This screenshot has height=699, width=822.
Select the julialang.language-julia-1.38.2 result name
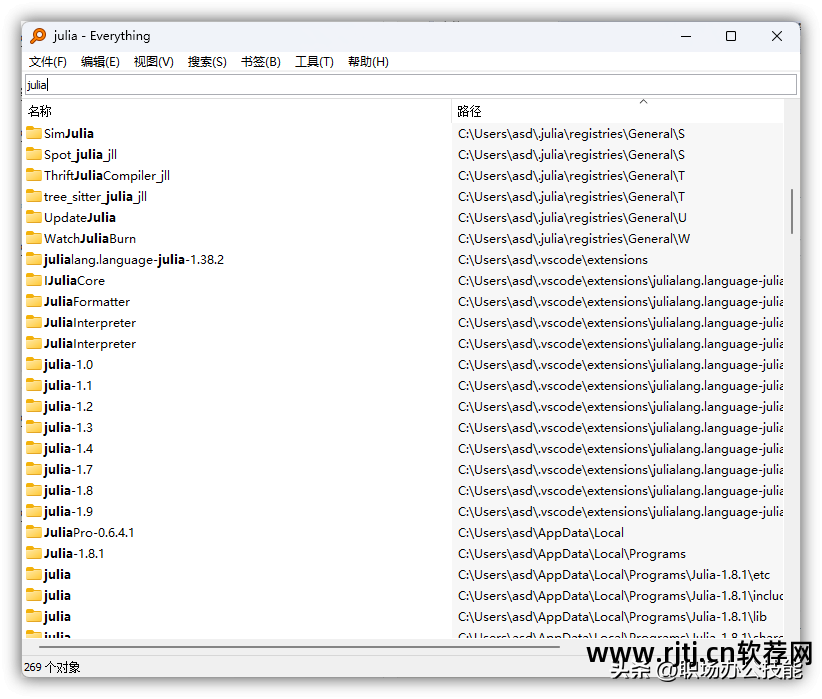click(x=134, y=260)
